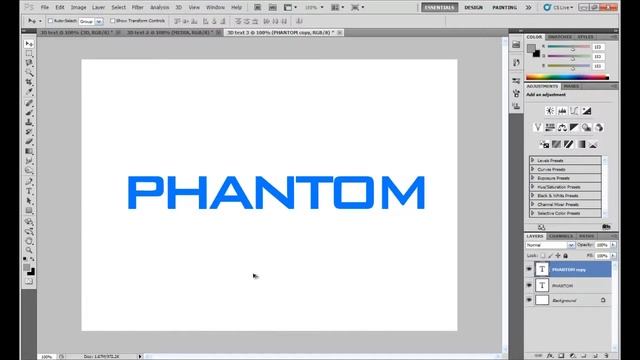Click foreground color swatch in toolbox

pyautogui.click(x=27, y=268)
